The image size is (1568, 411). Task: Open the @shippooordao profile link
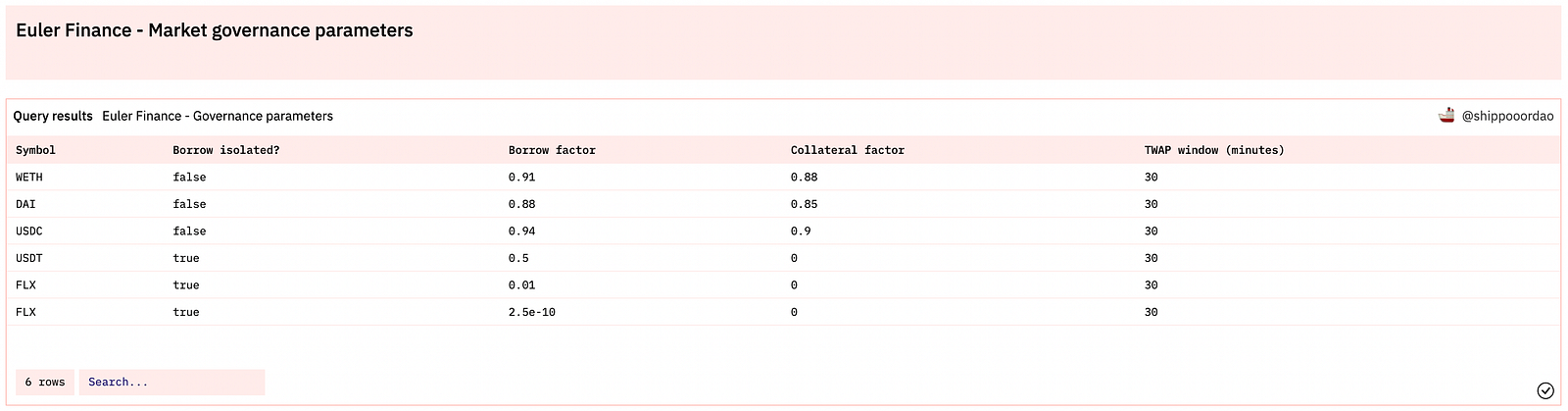(x=1507, y=116)
